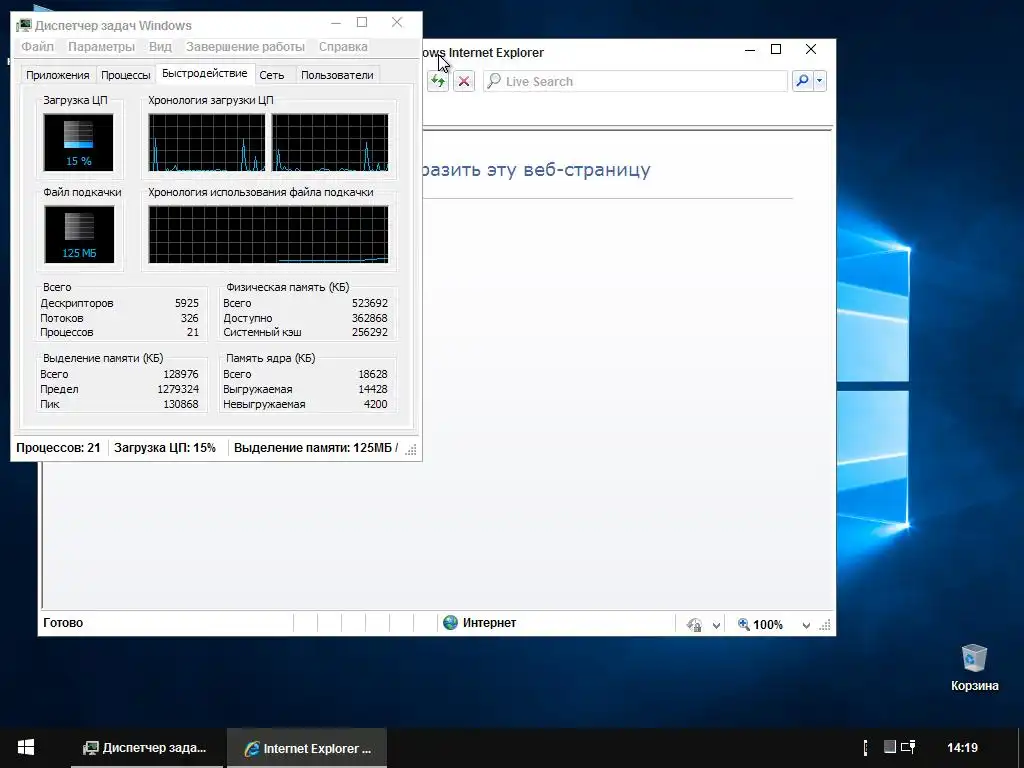Click the red stop icon in Internet Explorer
The image size is (1024, 768).
pos(464,81)
